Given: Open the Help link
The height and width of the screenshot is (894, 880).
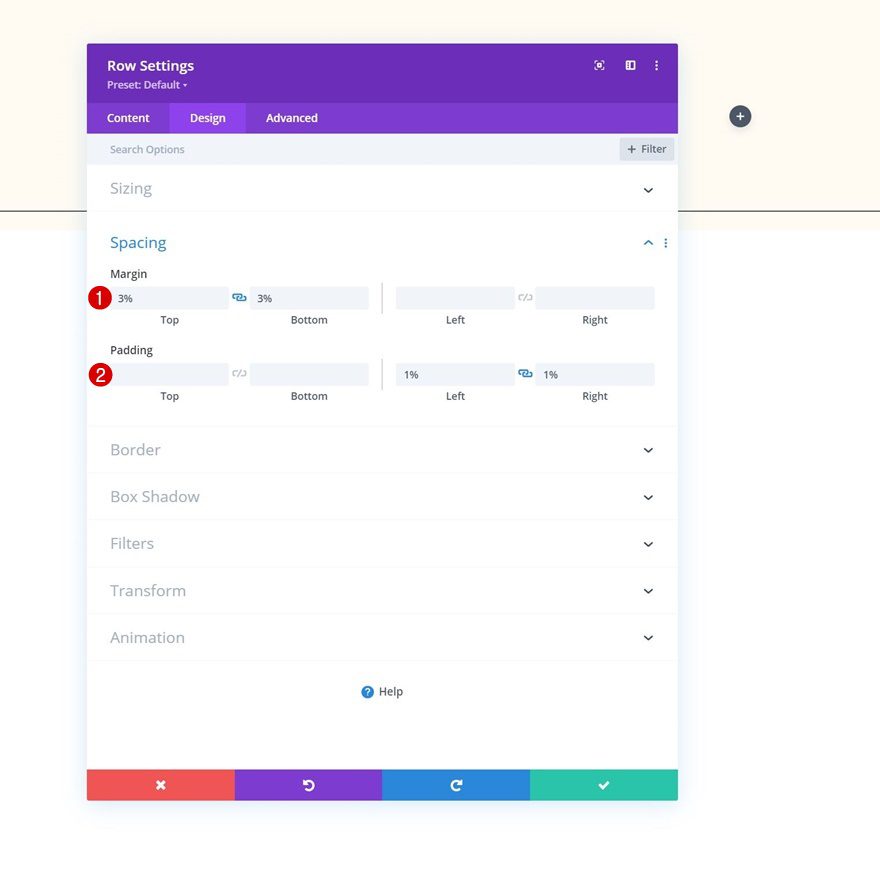Looking at the screenshot, I should pyautogui.click(x=382, y=692).
